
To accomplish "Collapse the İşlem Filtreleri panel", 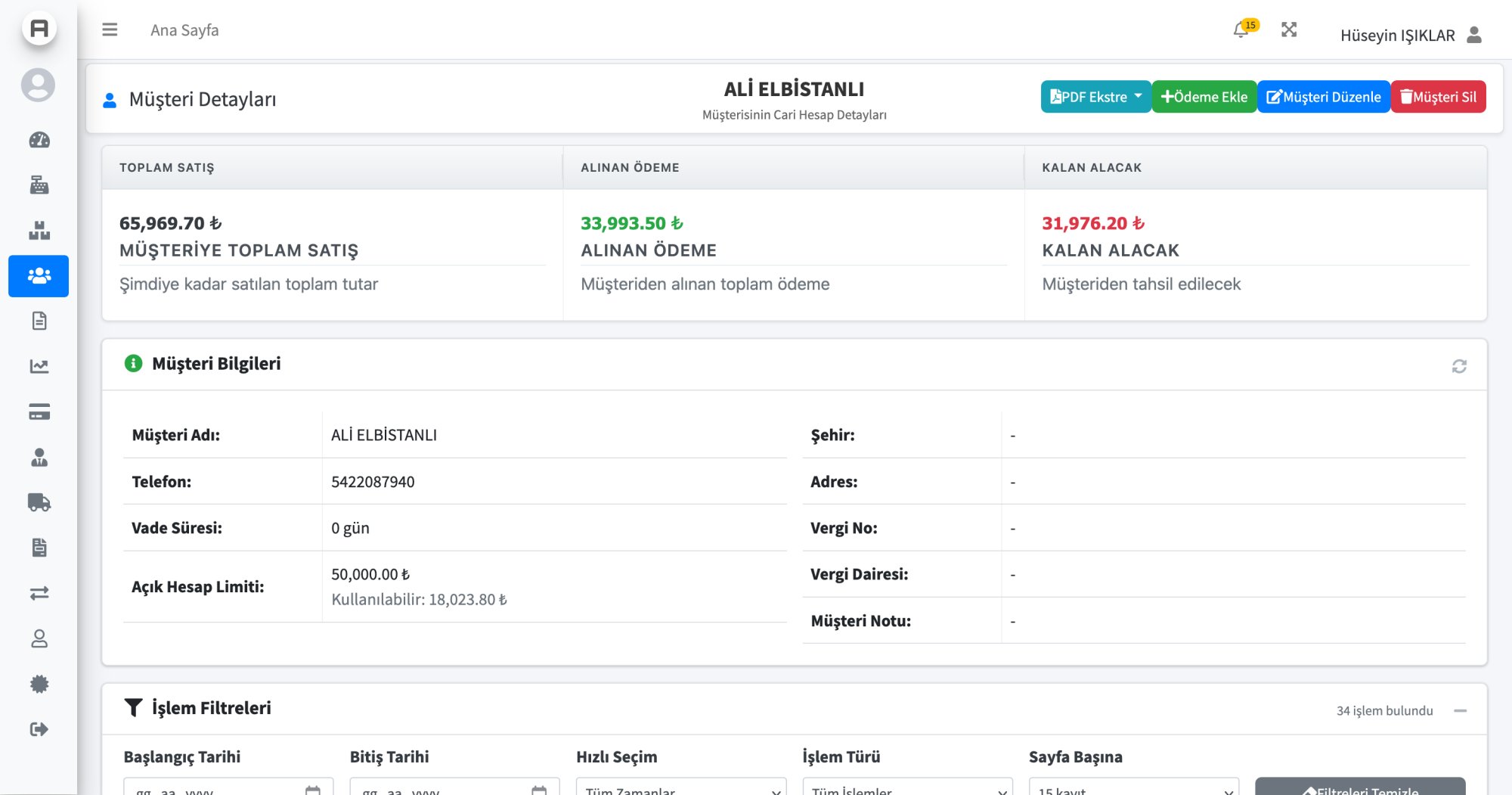I will click(x=1460, y=710).
